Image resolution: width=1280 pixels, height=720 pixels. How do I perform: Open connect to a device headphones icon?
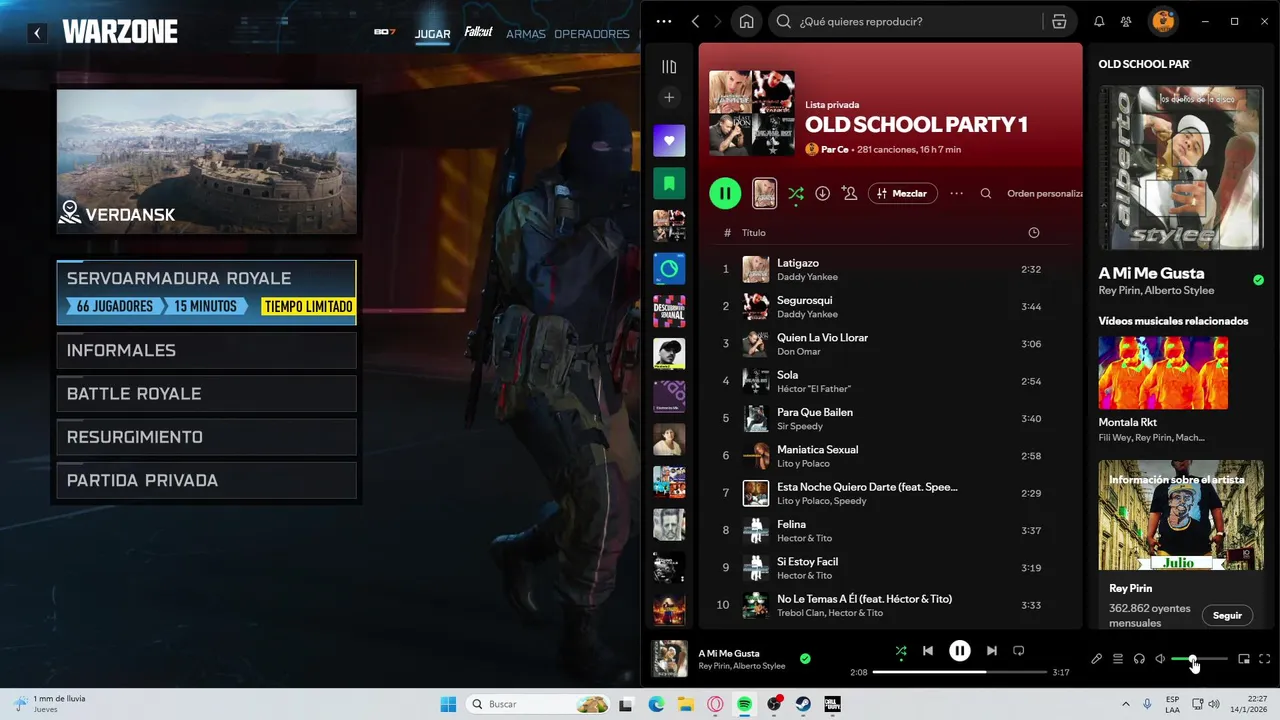pyautogui.click(x=1139, y=659)
